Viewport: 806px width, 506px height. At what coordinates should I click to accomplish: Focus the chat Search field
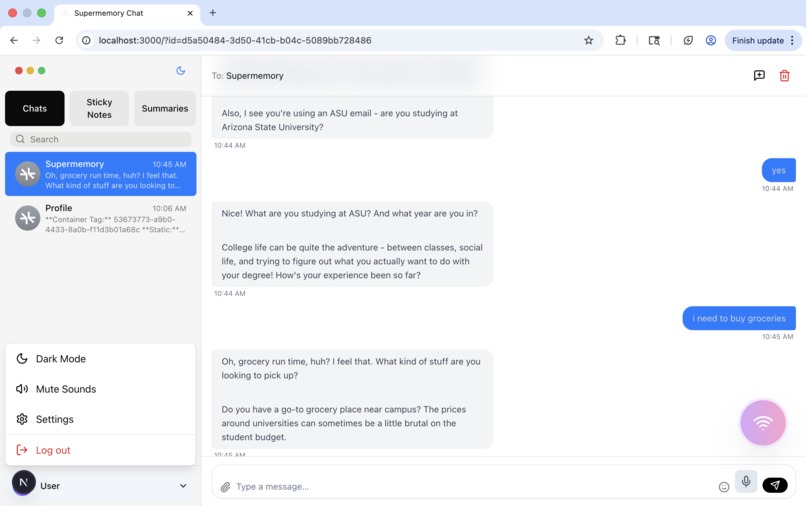101,139
